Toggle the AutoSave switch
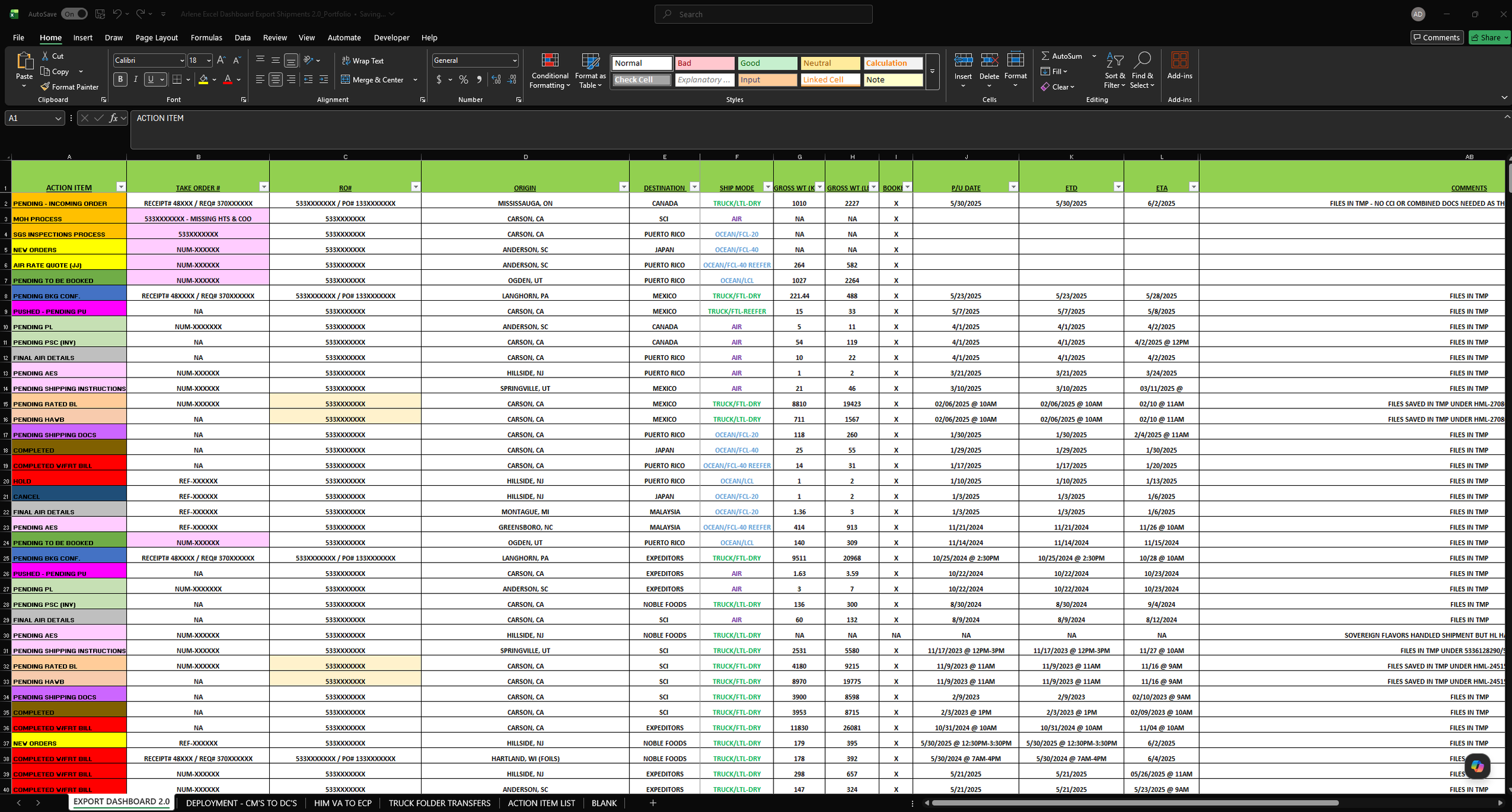This screenshot has height=812, width=1512. 75,14
